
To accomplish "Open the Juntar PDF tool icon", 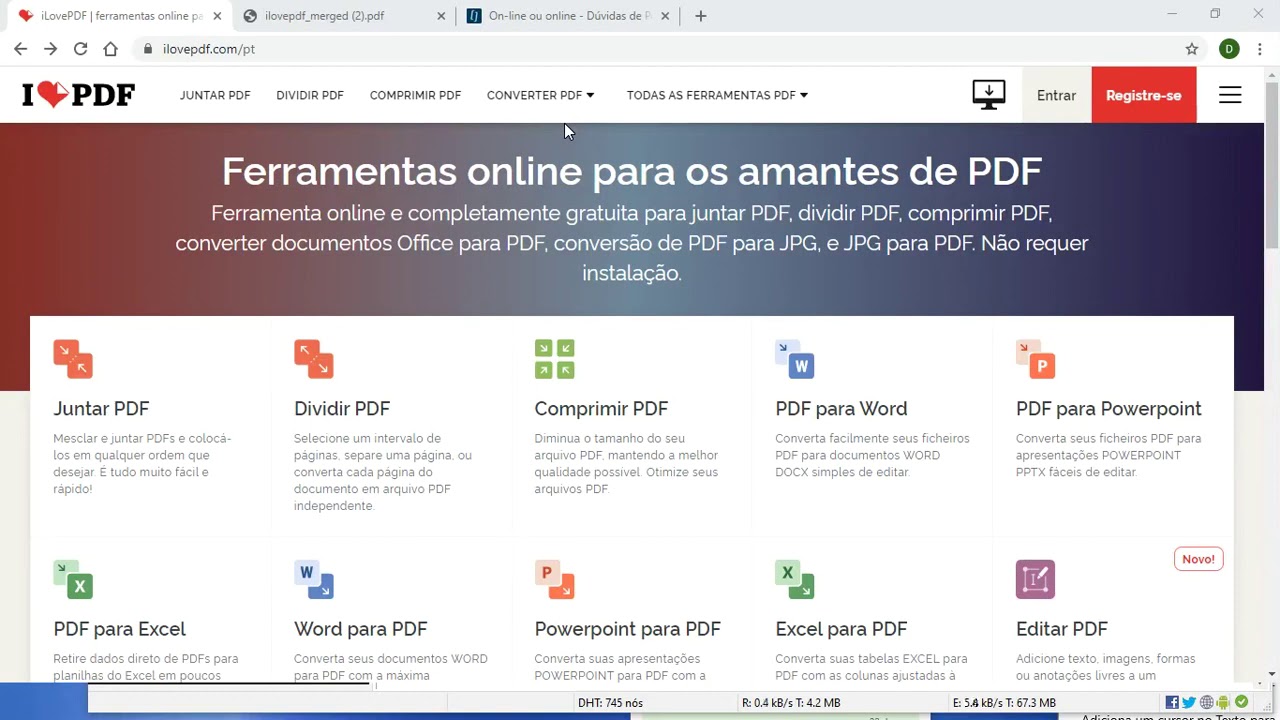I will (x=73, y=359).
